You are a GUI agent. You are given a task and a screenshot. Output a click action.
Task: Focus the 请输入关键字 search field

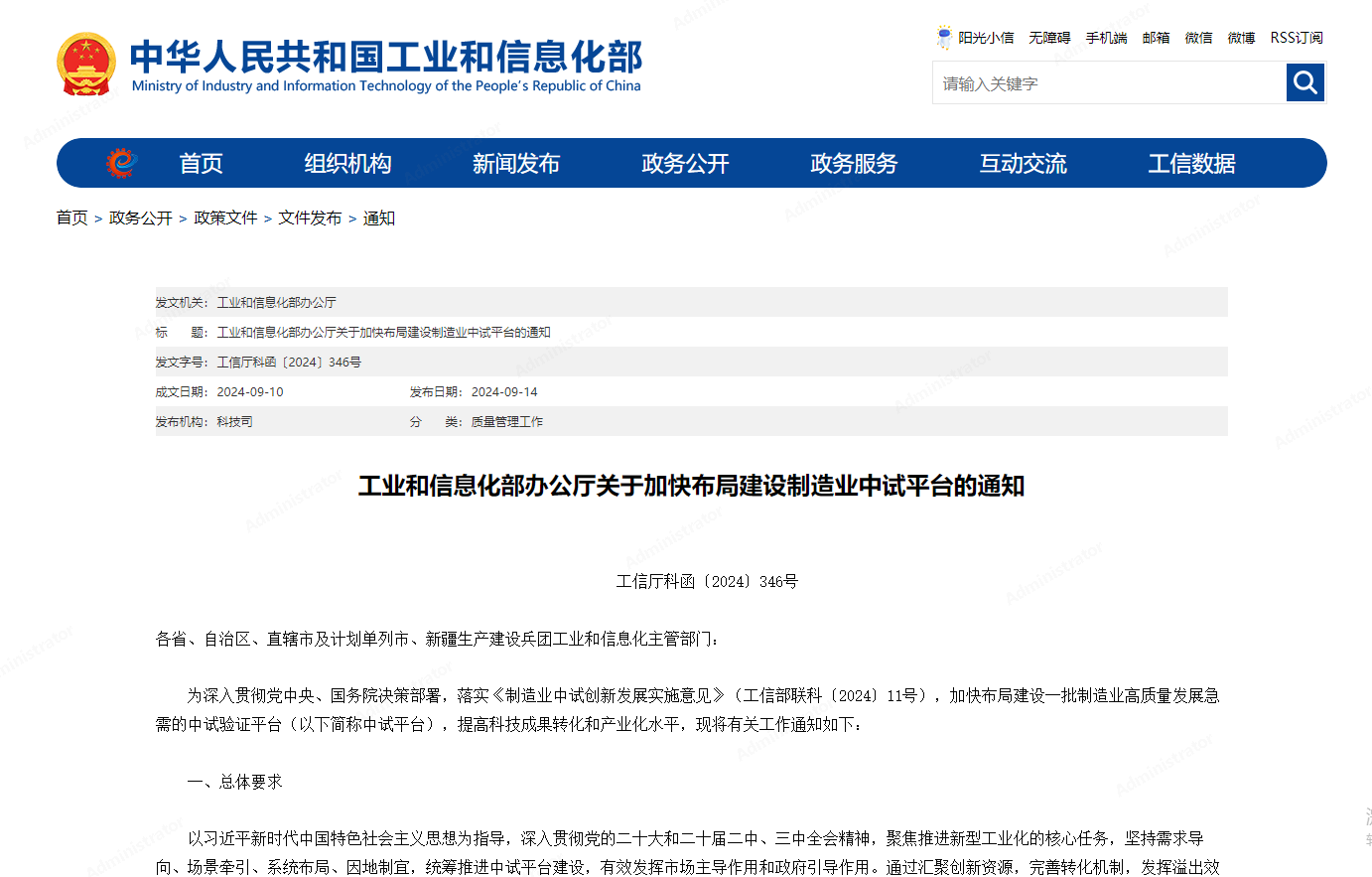1109,83
